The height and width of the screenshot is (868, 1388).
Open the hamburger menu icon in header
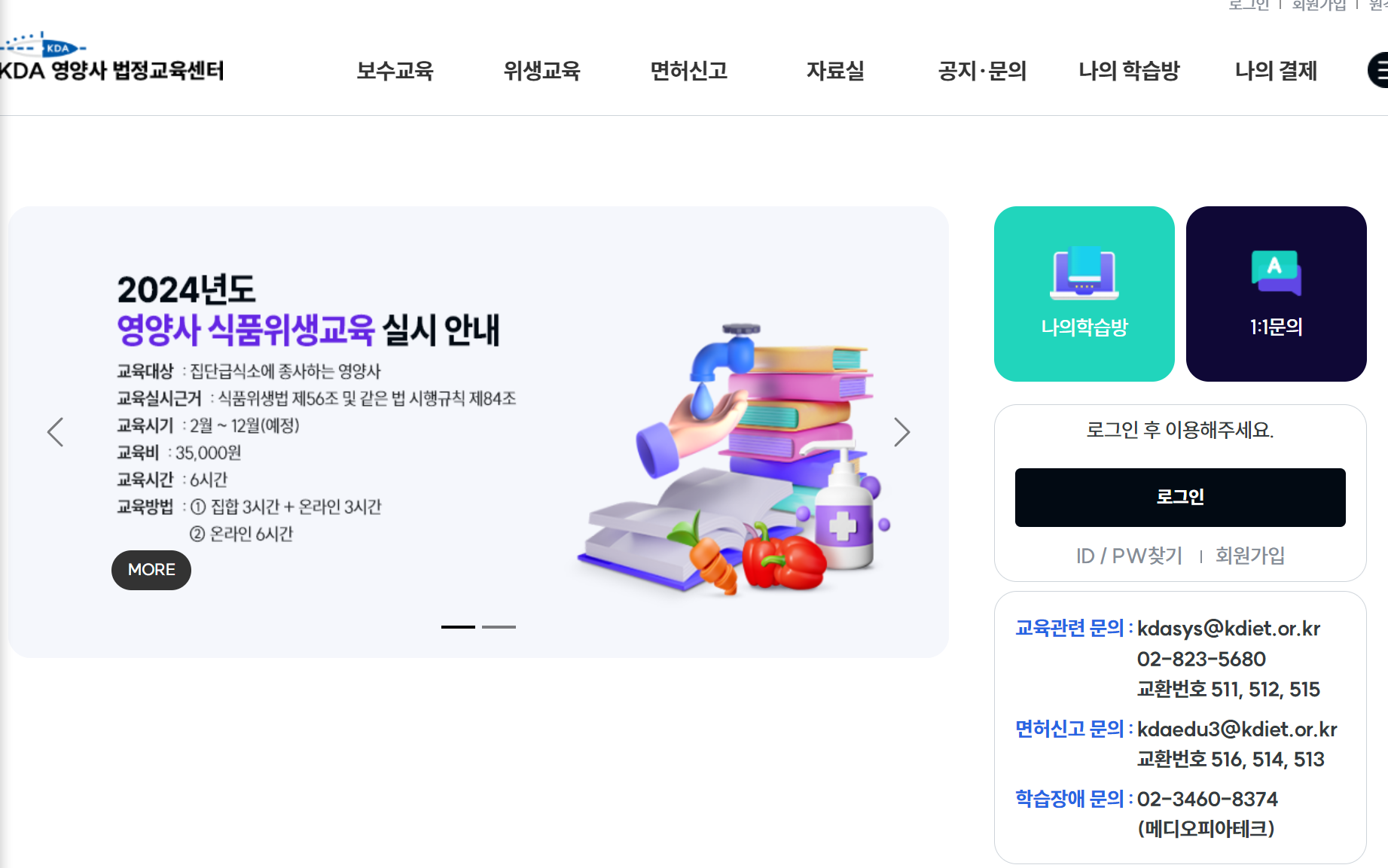(1378, 70)
